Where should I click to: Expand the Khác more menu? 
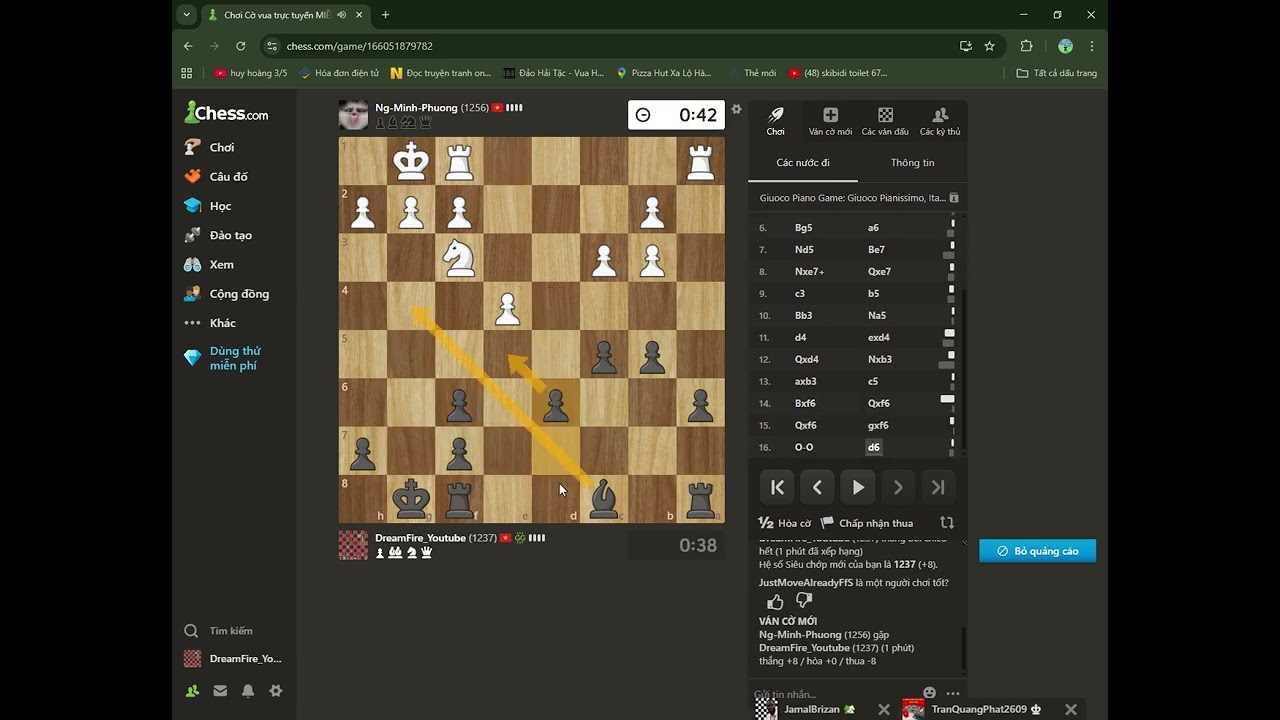[210, 323]
